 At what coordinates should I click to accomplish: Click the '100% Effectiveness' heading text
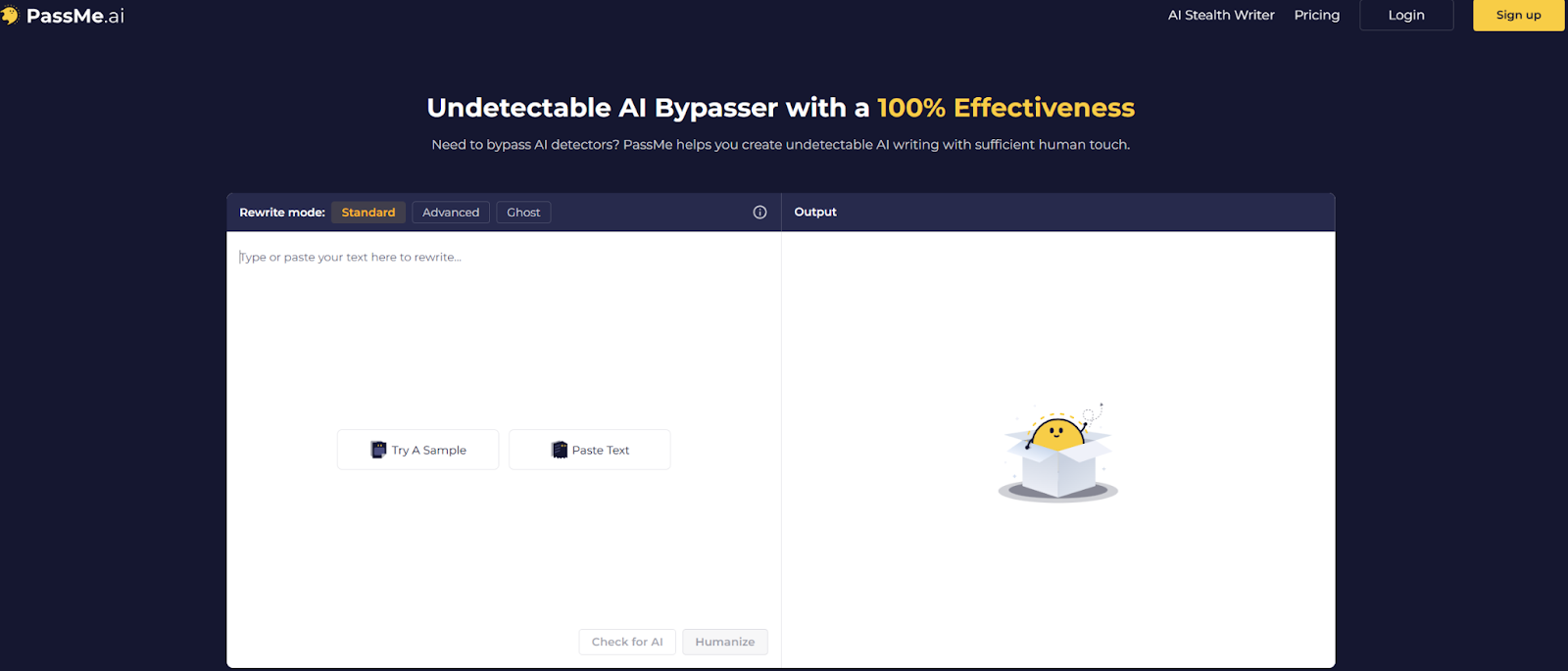1005,108
